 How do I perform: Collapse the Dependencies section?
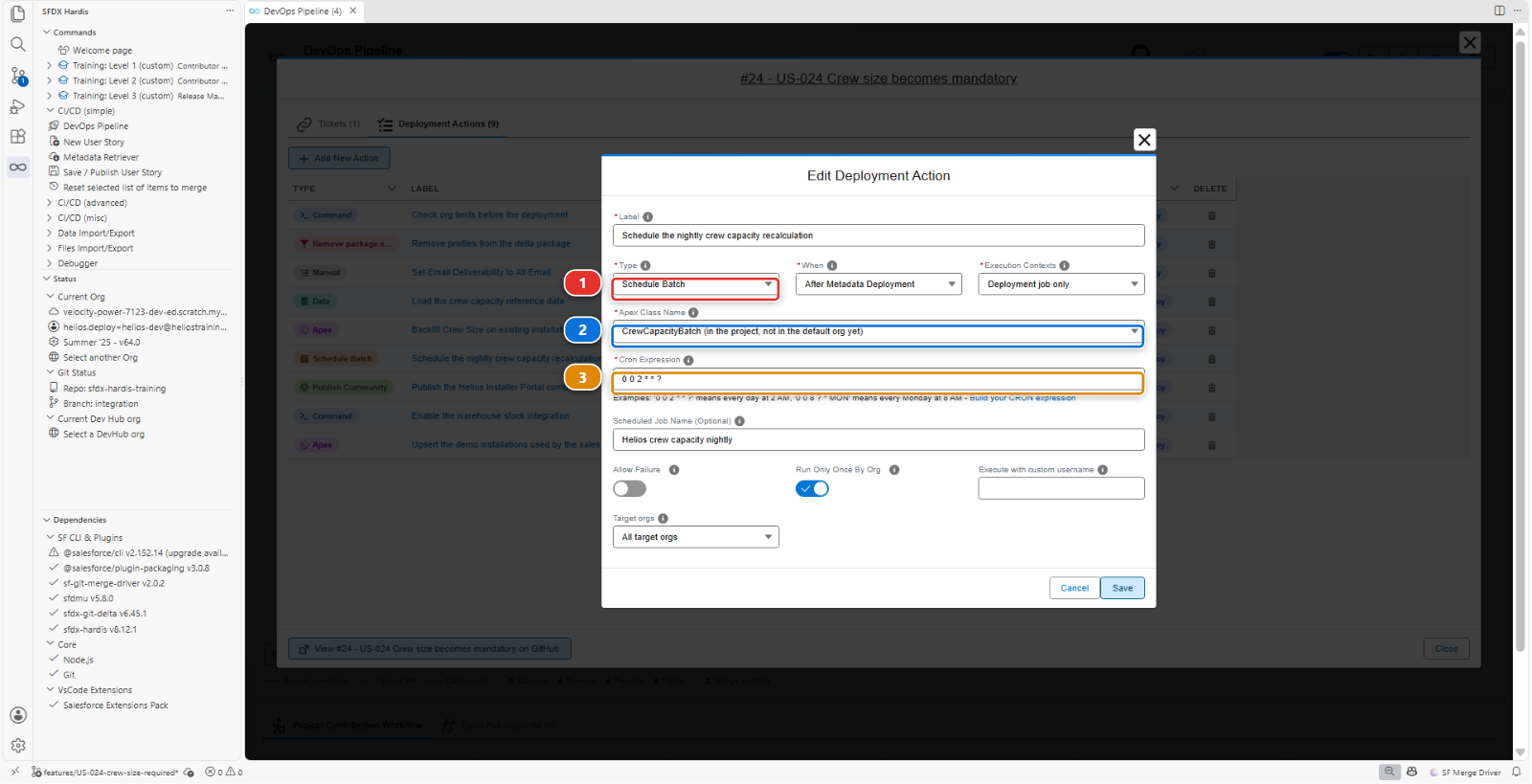(79, 521)
